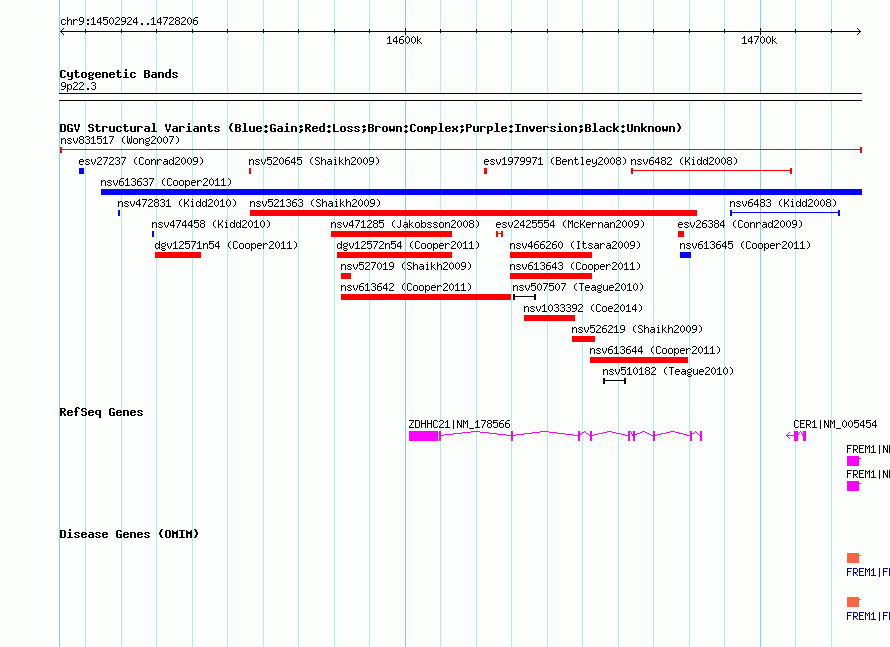Viewport: 890px width, 647px height.
Task: Select the nsv613645 (Cooper2011) blue marker
Action: pyautogui.click(x=685, y=255)
